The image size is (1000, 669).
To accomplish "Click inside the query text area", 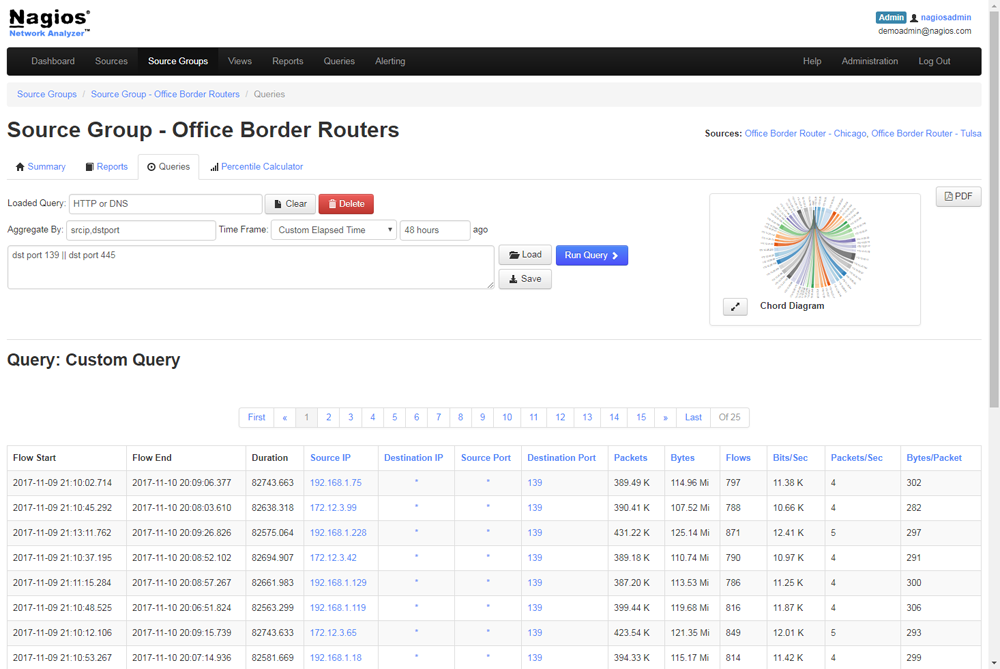I will (x=250, y=267).
